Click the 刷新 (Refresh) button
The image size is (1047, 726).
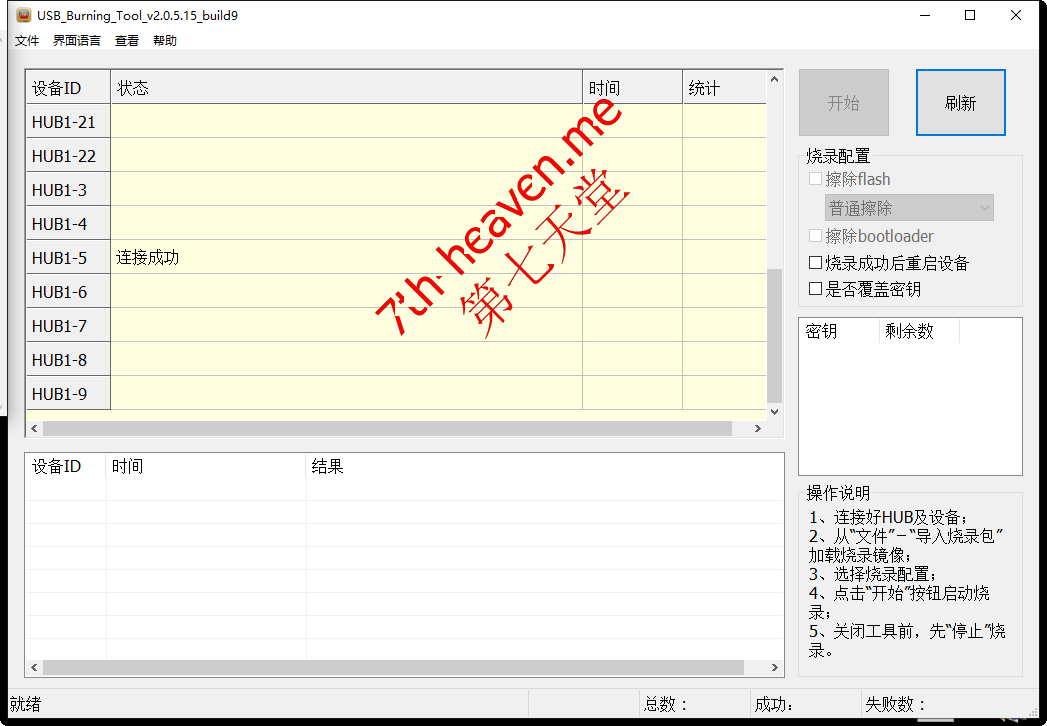tap(960, 102)
